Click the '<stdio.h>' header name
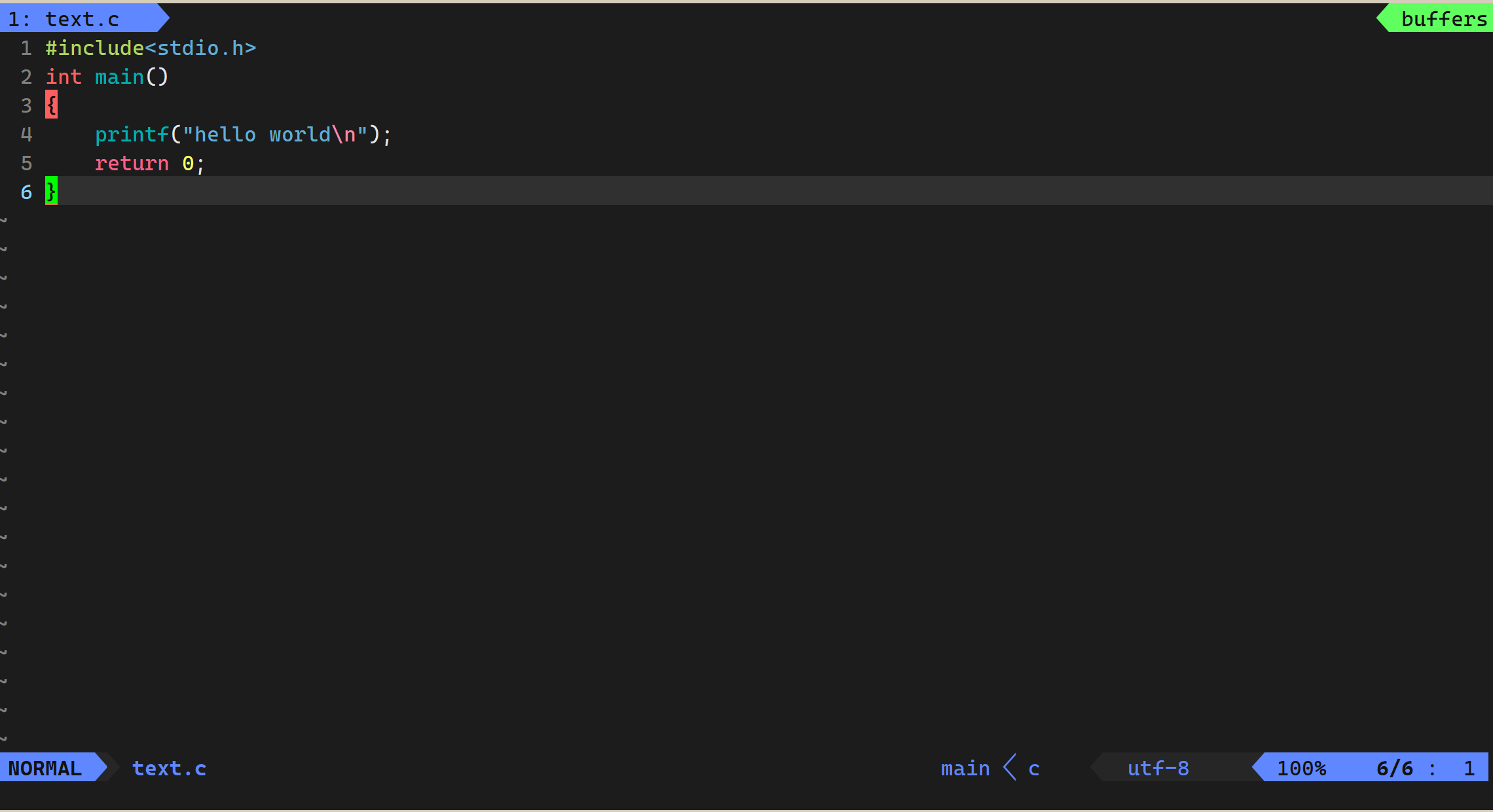The width and height of the screenshot is (1493, 812). point(201,48)
